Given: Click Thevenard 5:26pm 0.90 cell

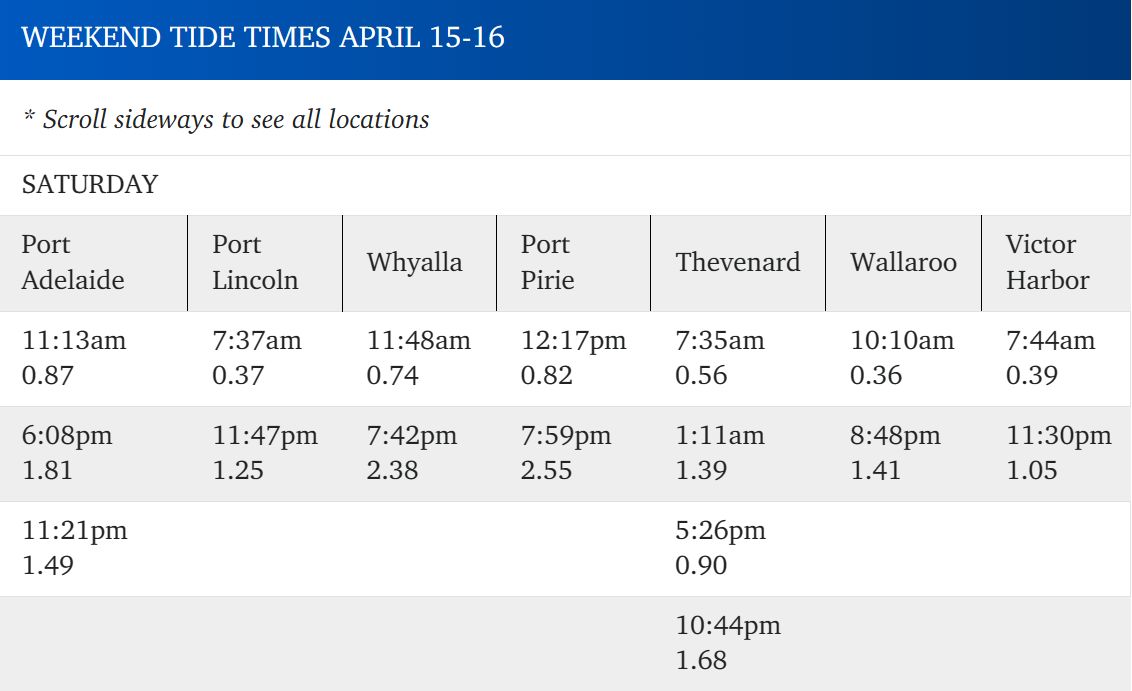Looking at the screenshot, I should click(x=720, y=548).
